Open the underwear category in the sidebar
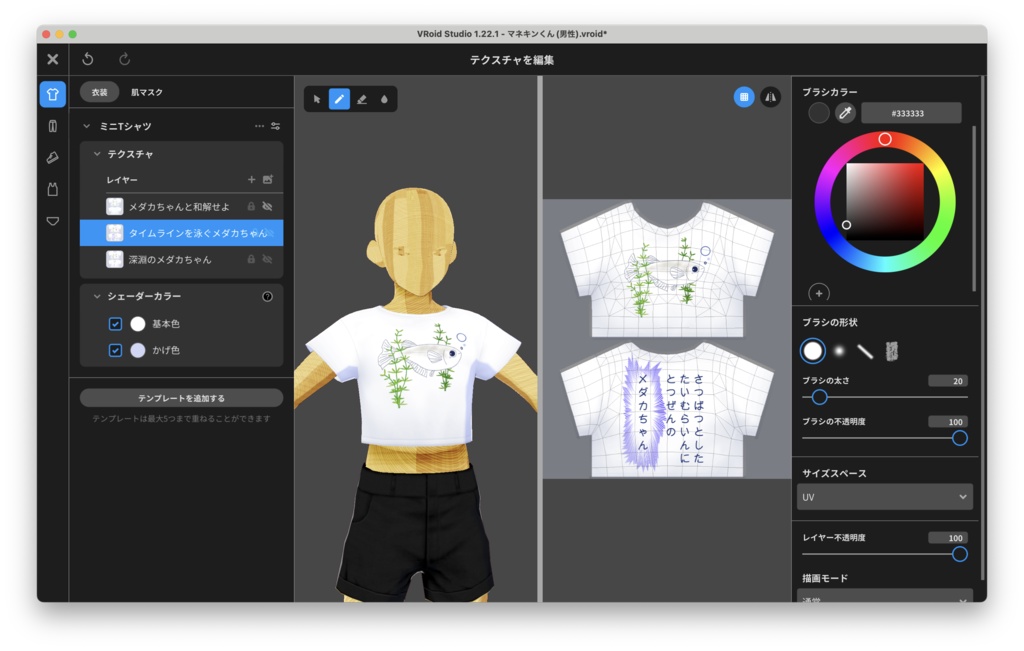This screenshot has height=651, width=1024. (53, 221)
